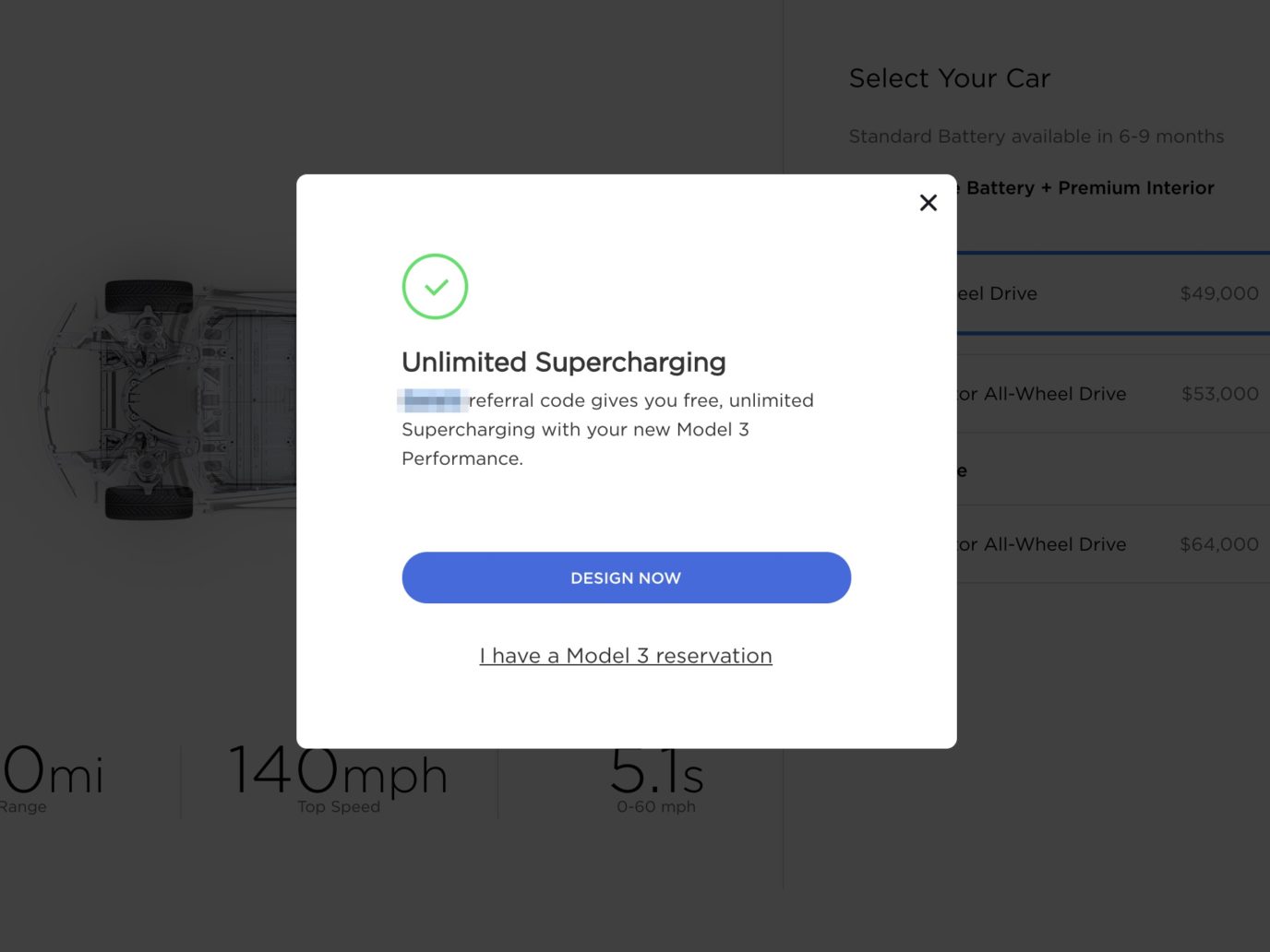Click the Standard Battery availability notice
The image size is (1270, 952).
(1036, 137)
